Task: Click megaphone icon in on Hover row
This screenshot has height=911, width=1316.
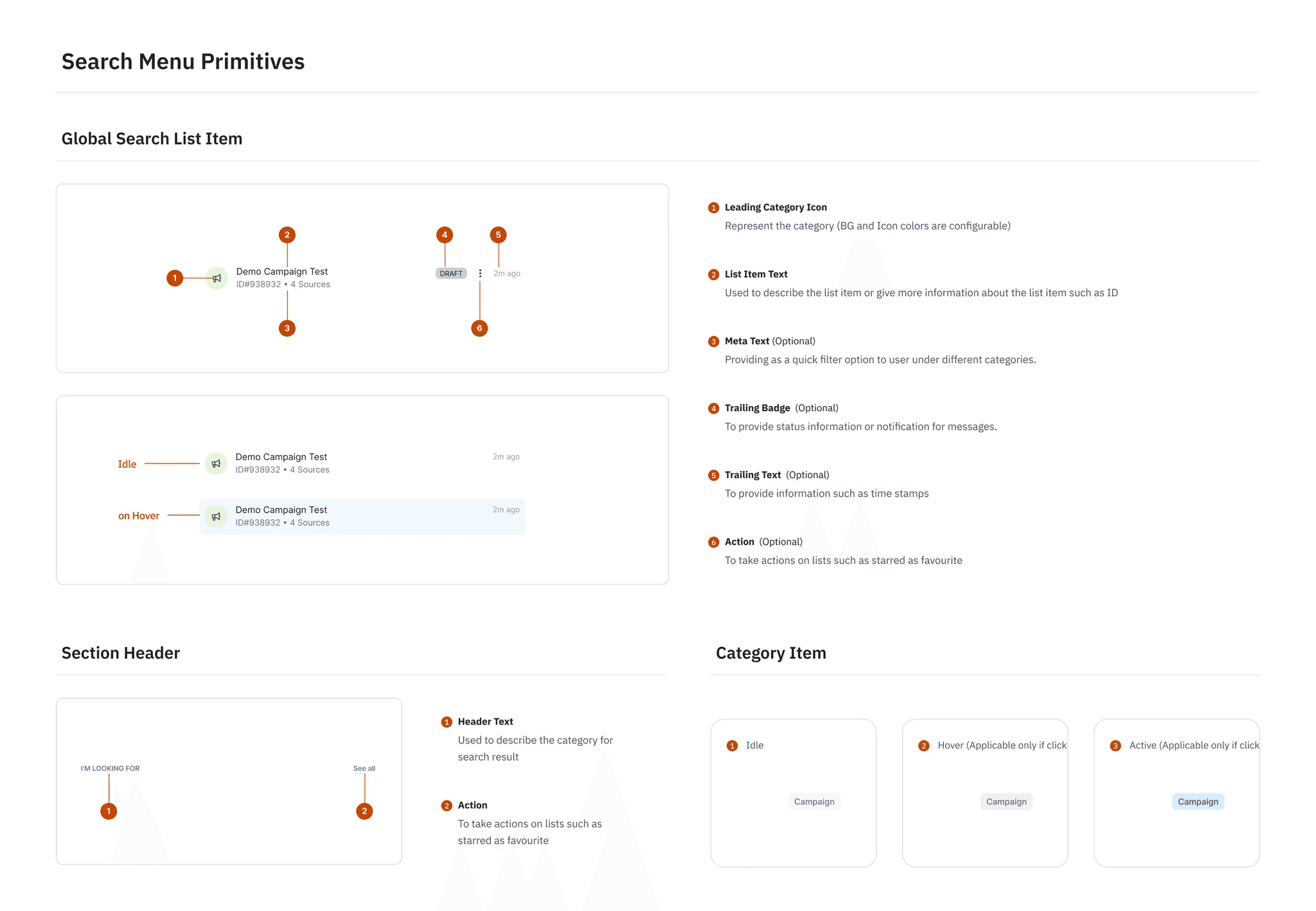Action: click(x=216, y=517)
